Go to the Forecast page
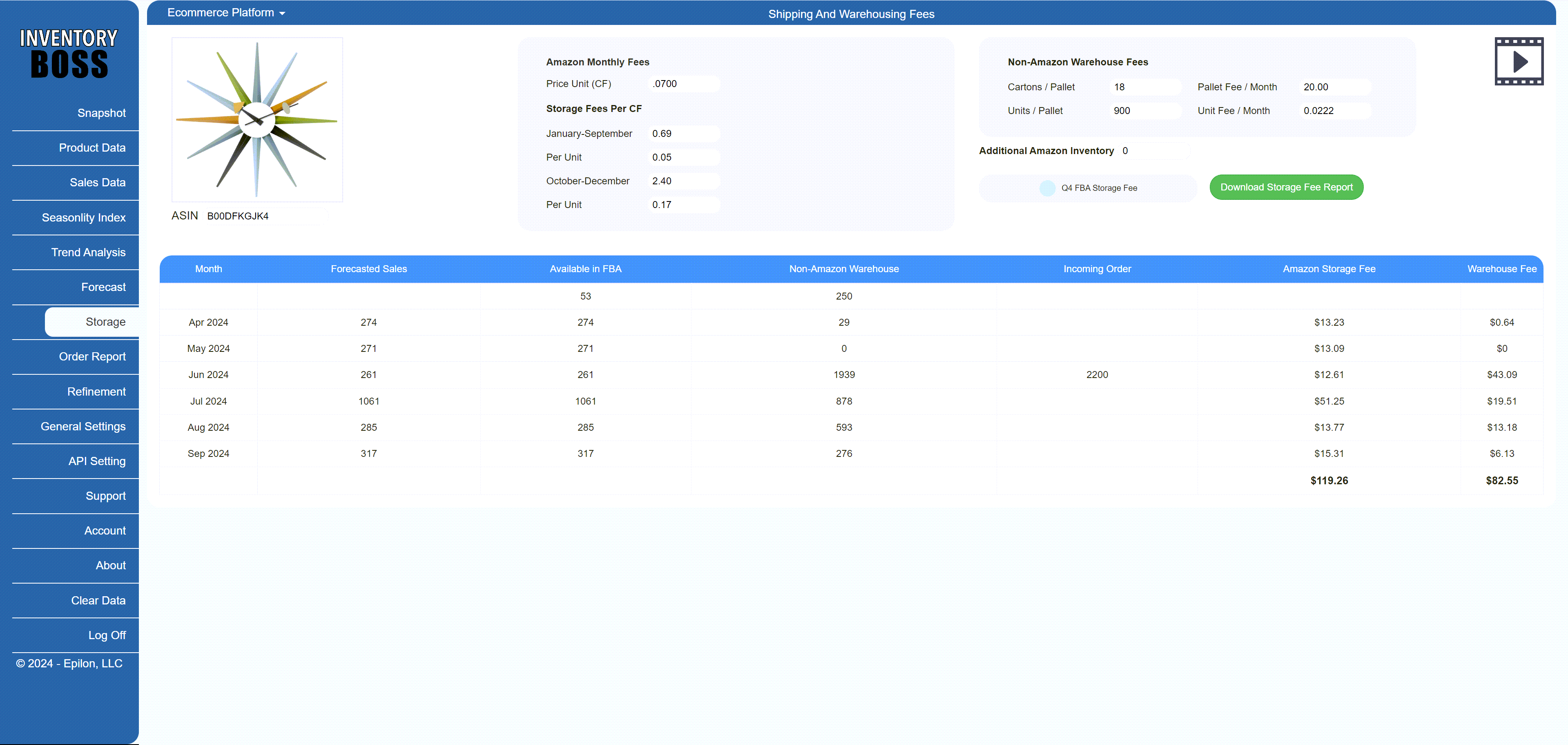This screenshot has height=745, width=1568. [x=103, y=287]
